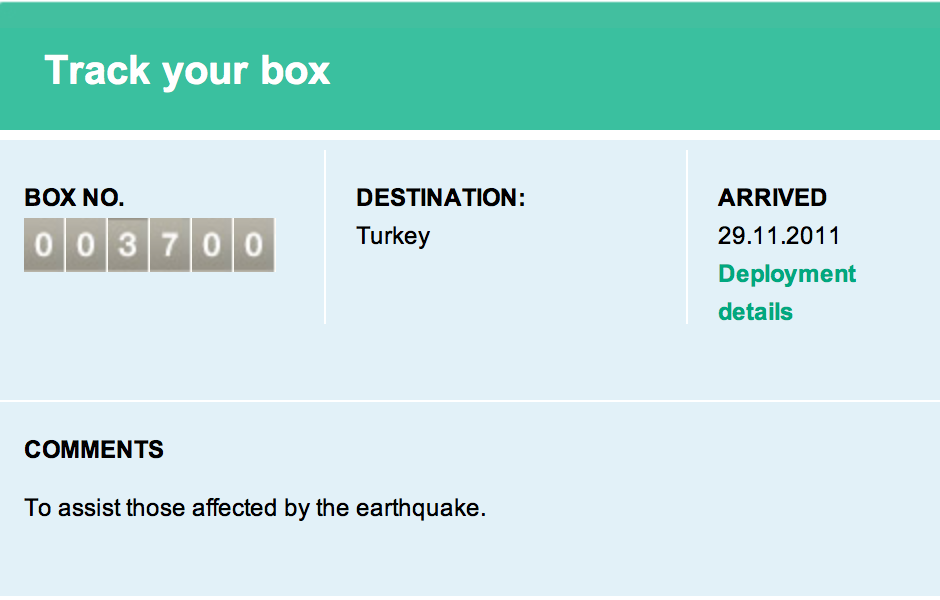
Task: Click the digit 3 tile in box number
Action: click(x=128, y=245)
